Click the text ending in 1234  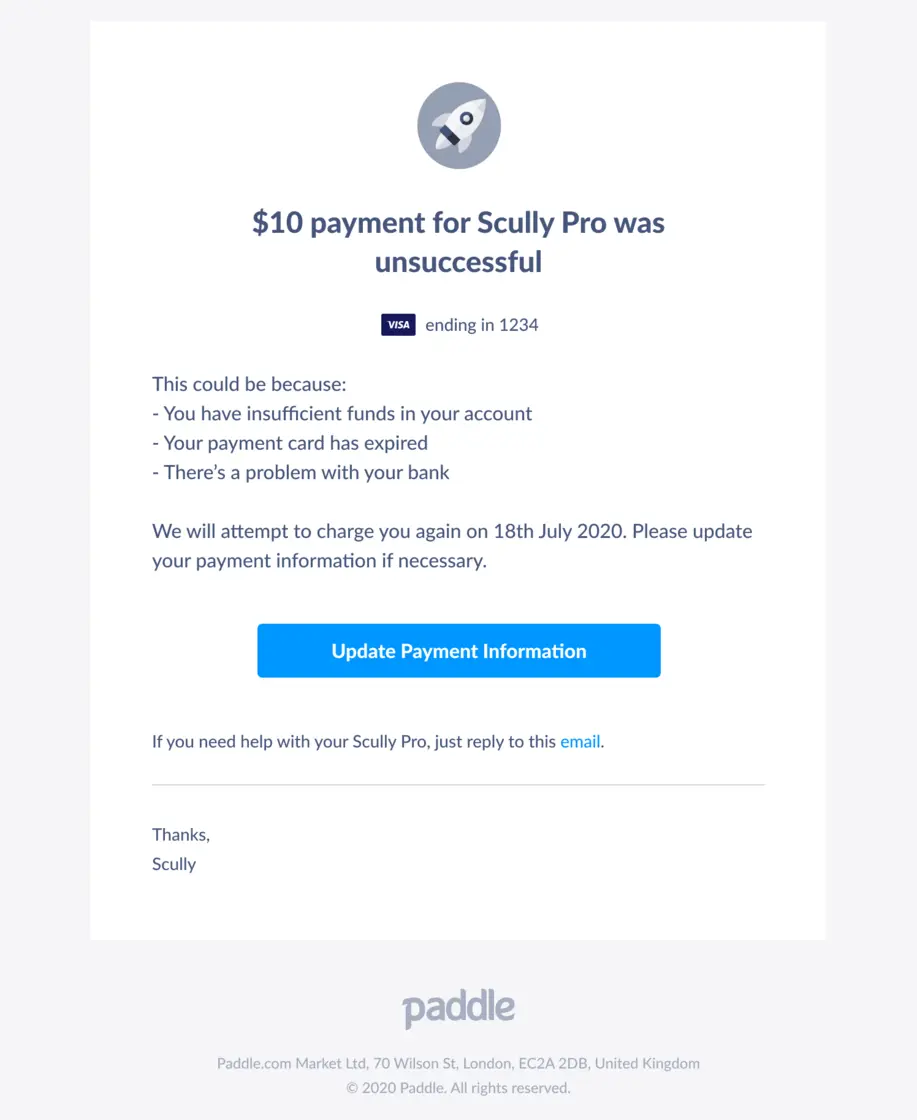click(x=479, y=324)
